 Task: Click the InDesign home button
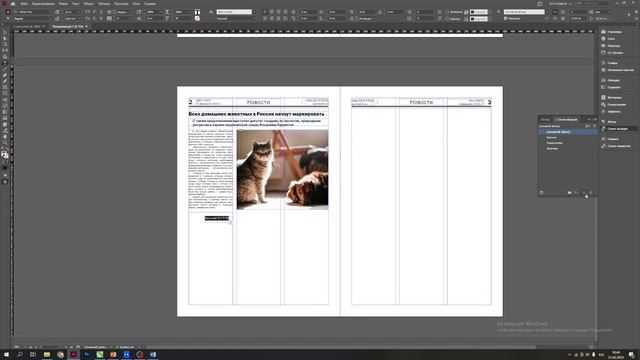13,3
